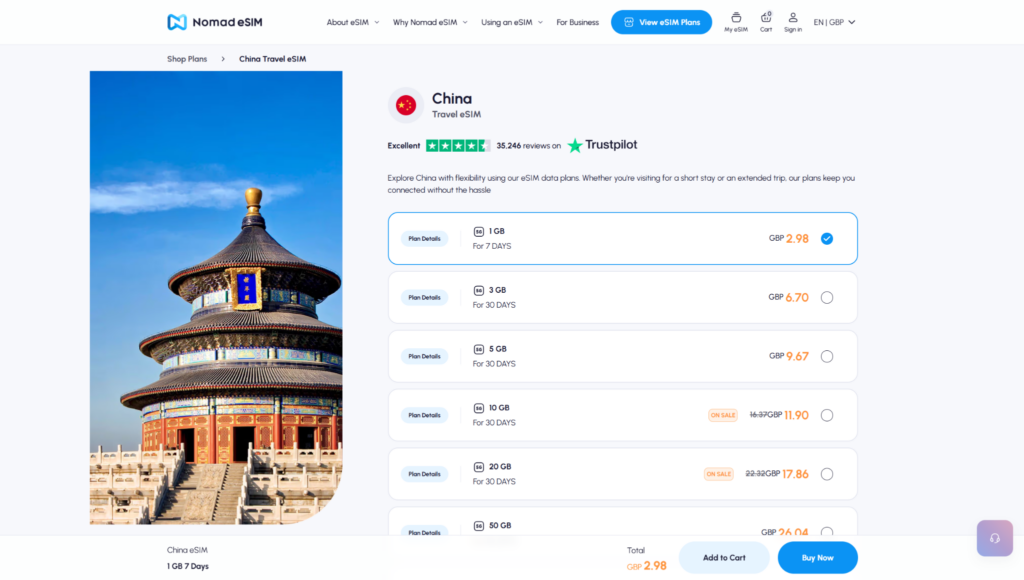Expand the Why Nomad eSIM menu

[430, 22]
